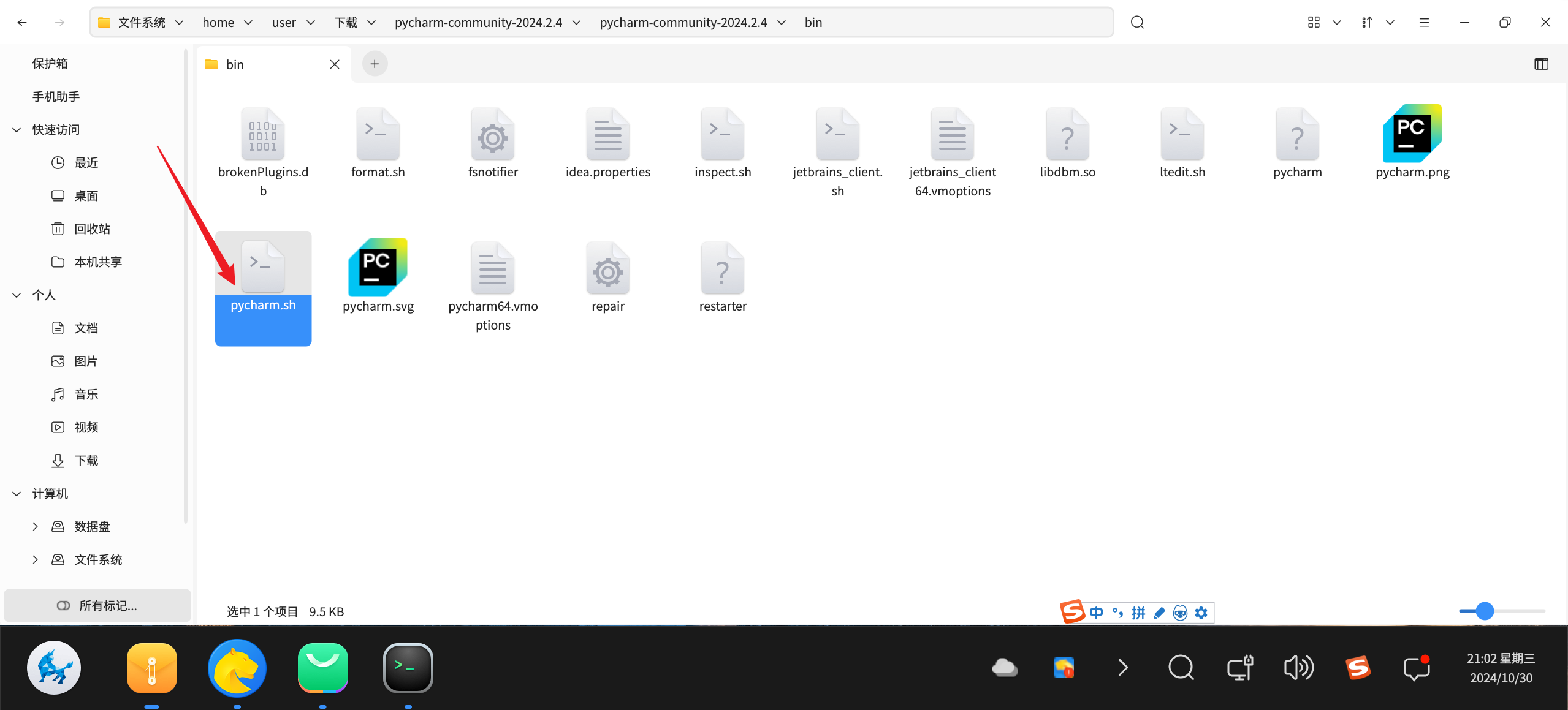Select the pycharm.png image file
This screenshot has width=1568, height=710.
tap(1412, 143)
